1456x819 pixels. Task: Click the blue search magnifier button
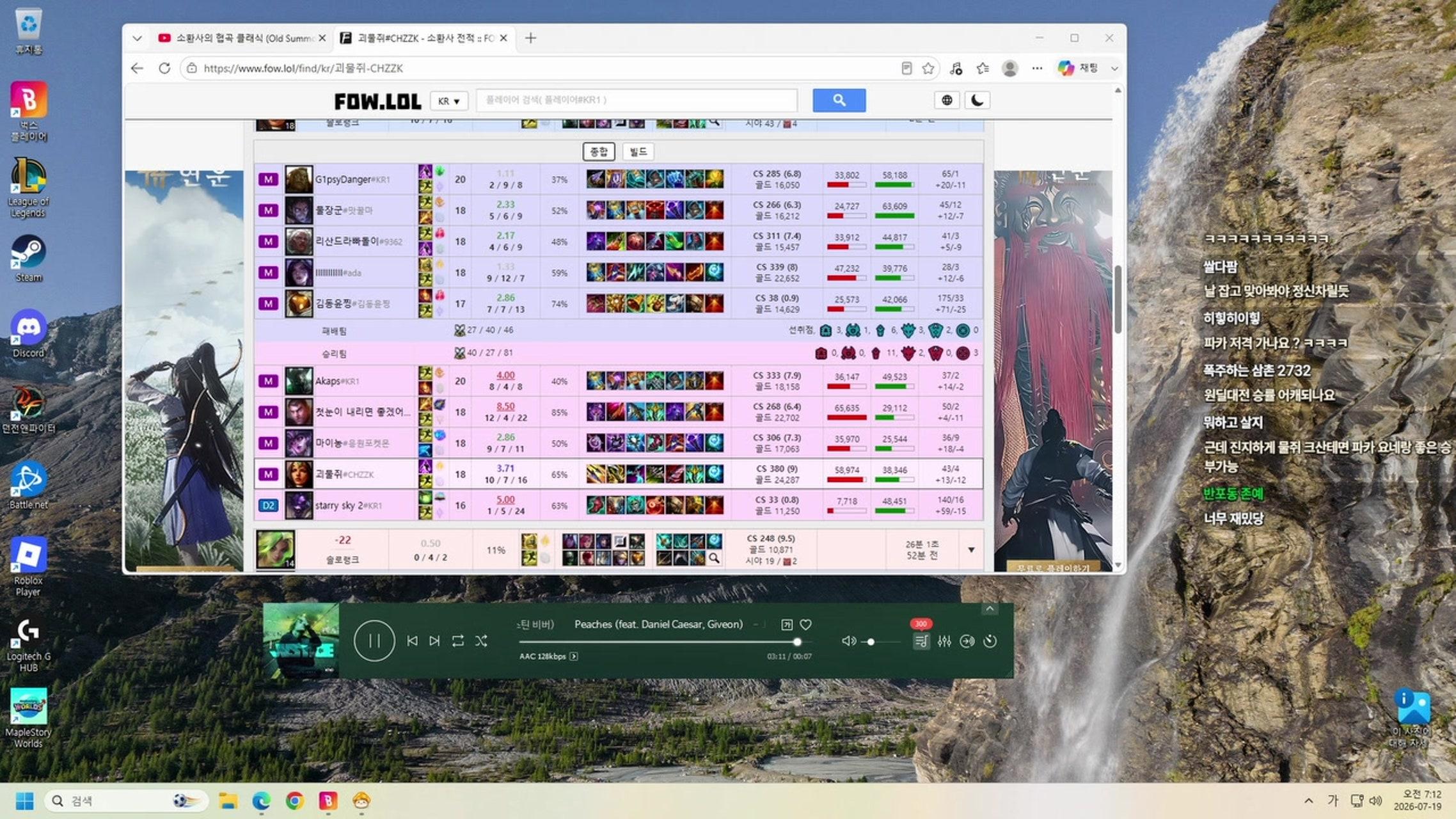coord(839,100)
